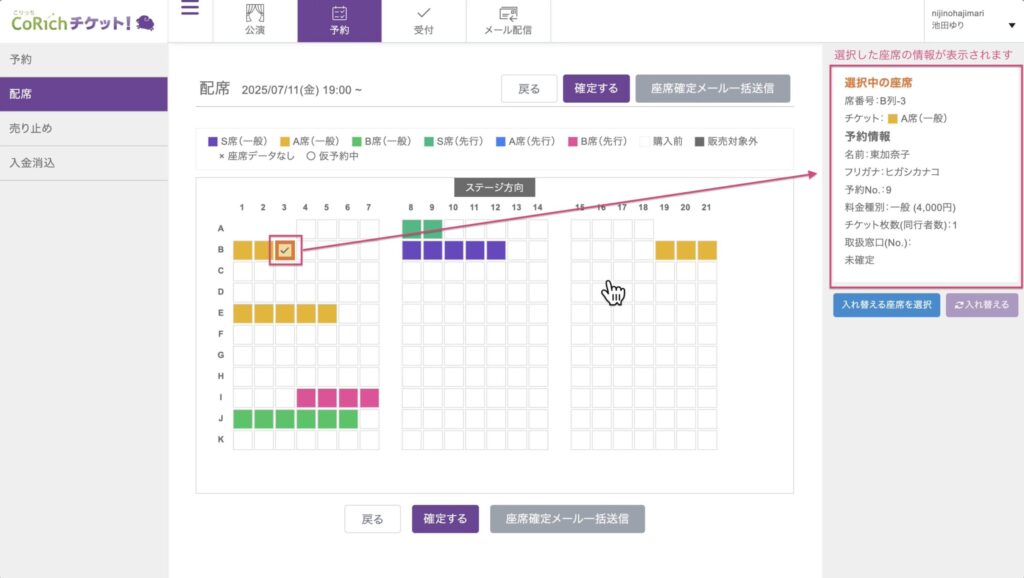Screen dimensions: 1024x578
Task: Open 売り止め in the sidebar
Action: click(x=31, y=128)
